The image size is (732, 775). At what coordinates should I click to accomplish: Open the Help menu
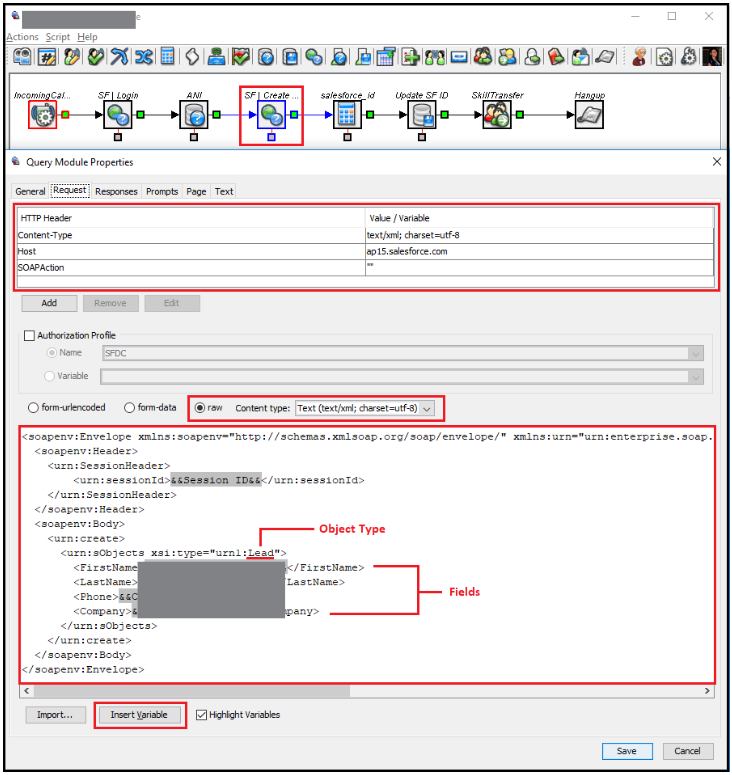coord(87,37)
